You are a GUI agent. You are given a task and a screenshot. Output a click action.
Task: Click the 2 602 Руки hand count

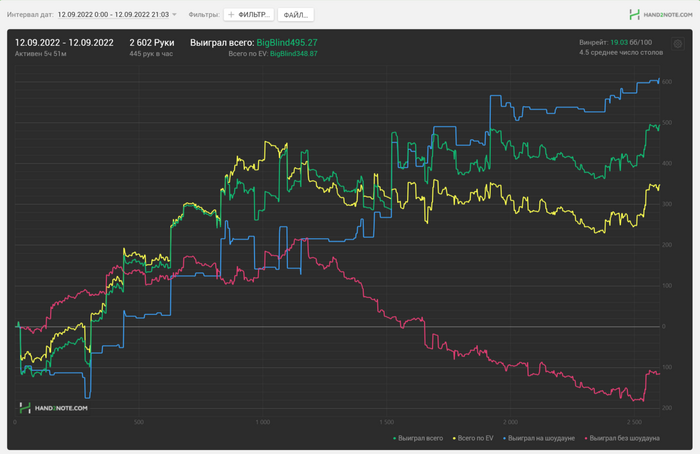(152, 43)
